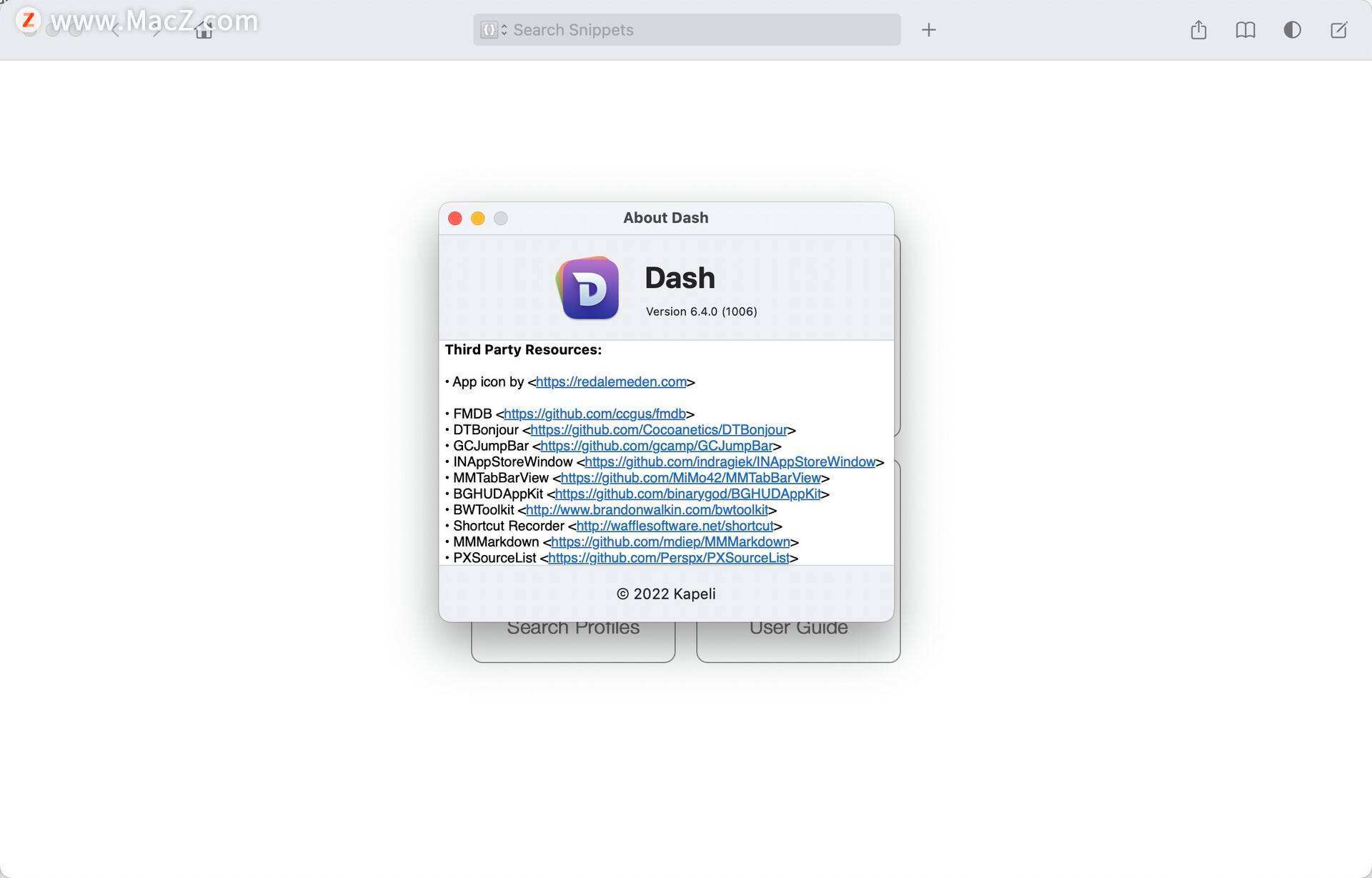This screenshot has width=1372, height=878.
Task: Click the User Guide button behind dialog
Action: coord(798,641)
